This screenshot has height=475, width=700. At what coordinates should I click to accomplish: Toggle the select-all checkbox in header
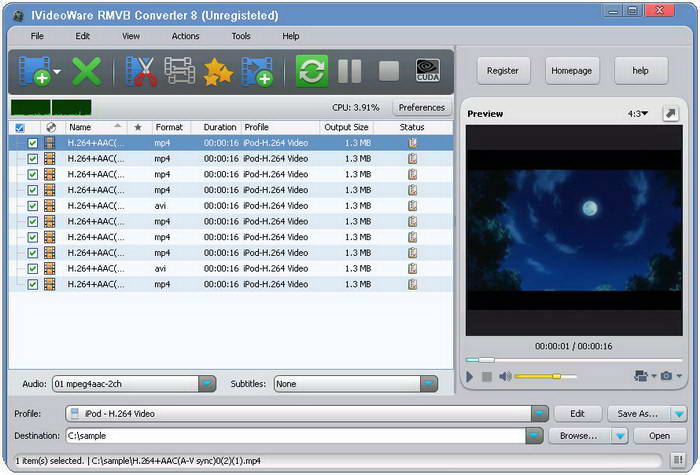(20, 128)
